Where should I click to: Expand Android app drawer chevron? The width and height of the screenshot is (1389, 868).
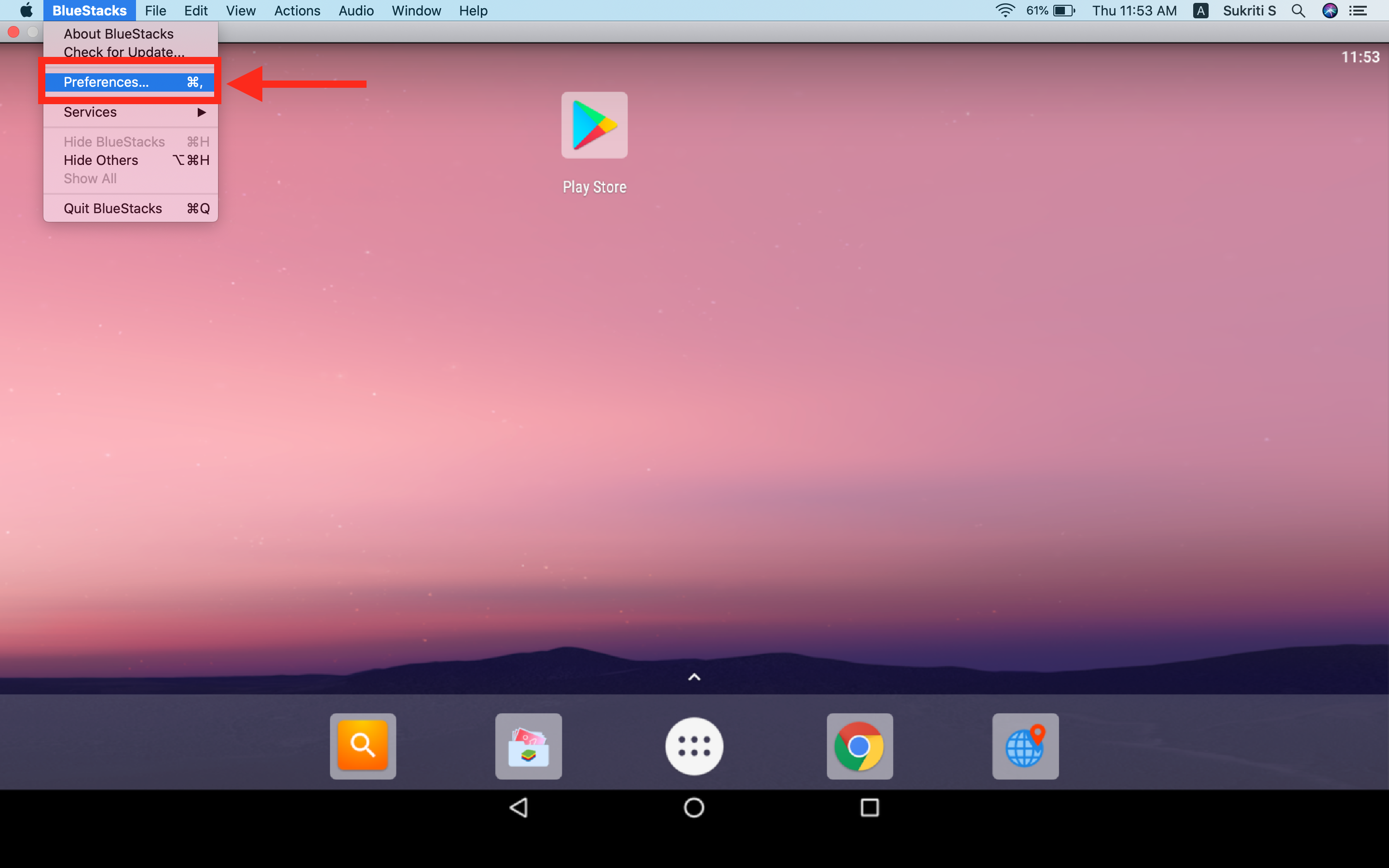coord(695,677)
